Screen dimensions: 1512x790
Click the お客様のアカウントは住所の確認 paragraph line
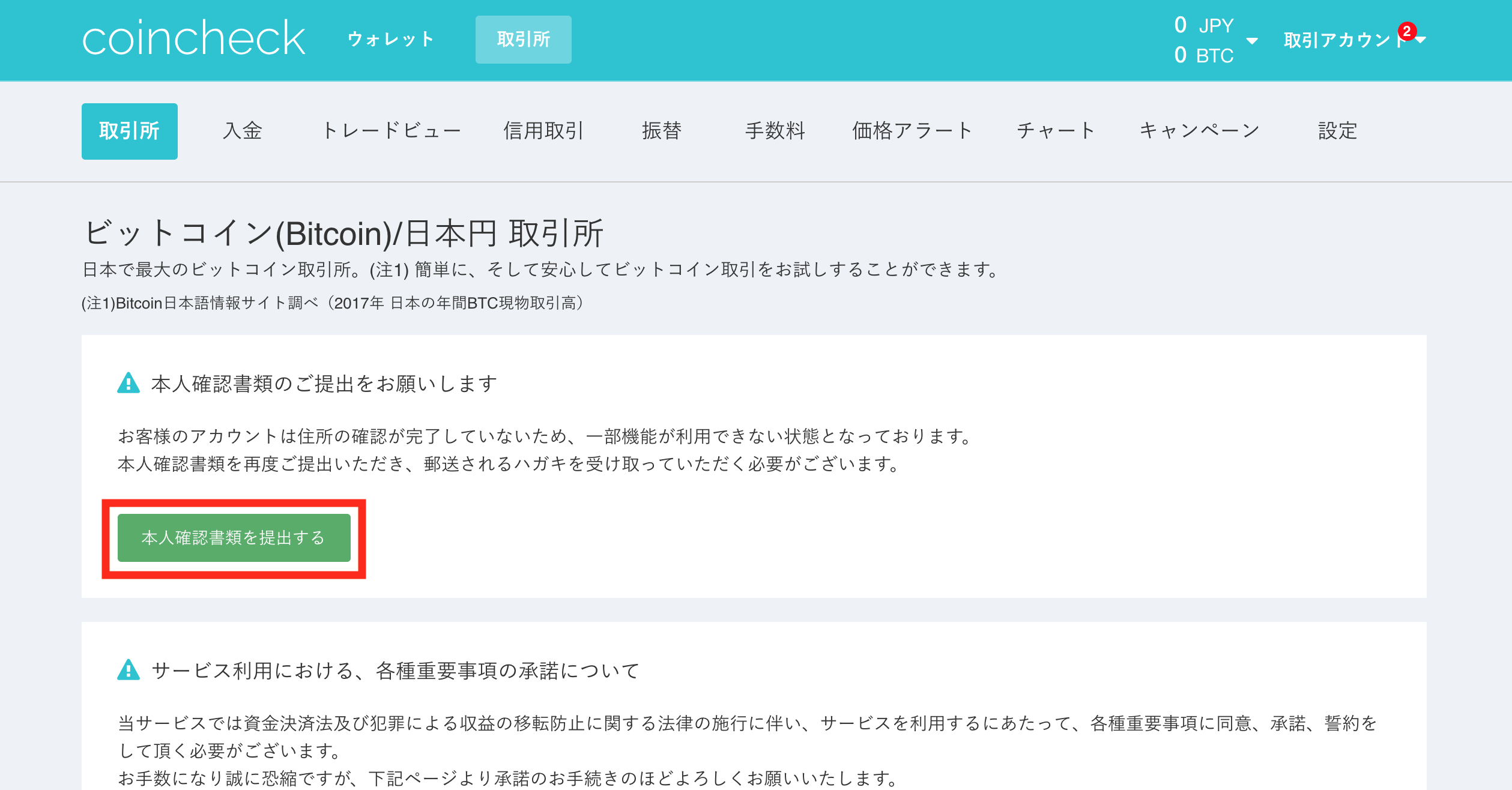tap(546, 436)
